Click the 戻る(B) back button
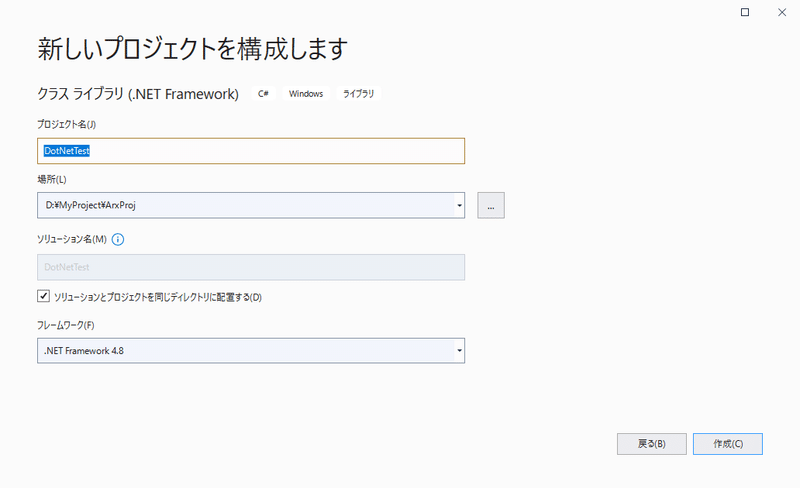800x488 pixels. point(652,444)
